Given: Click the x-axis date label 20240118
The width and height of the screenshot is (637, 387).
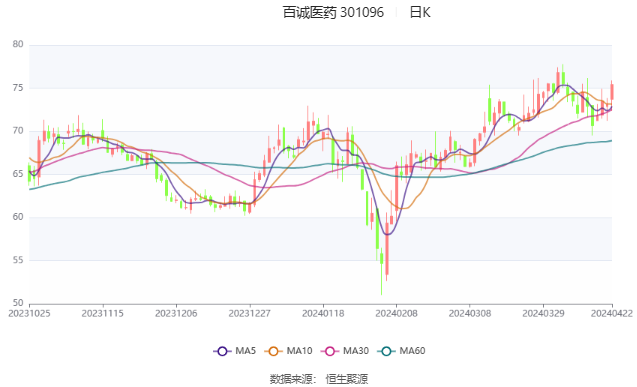Looking at the screenshot, I should [x=323, y=313].
